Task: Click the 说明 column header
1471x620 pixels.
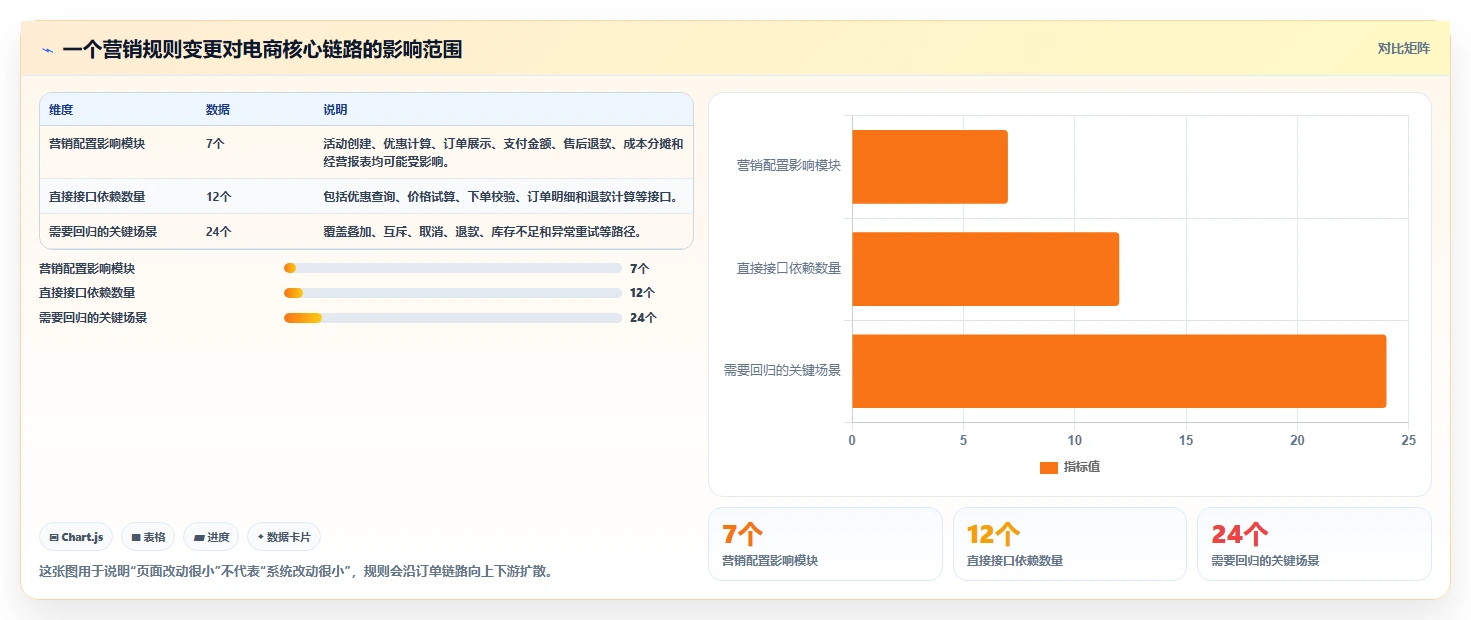Action: (x=335, y=109)
